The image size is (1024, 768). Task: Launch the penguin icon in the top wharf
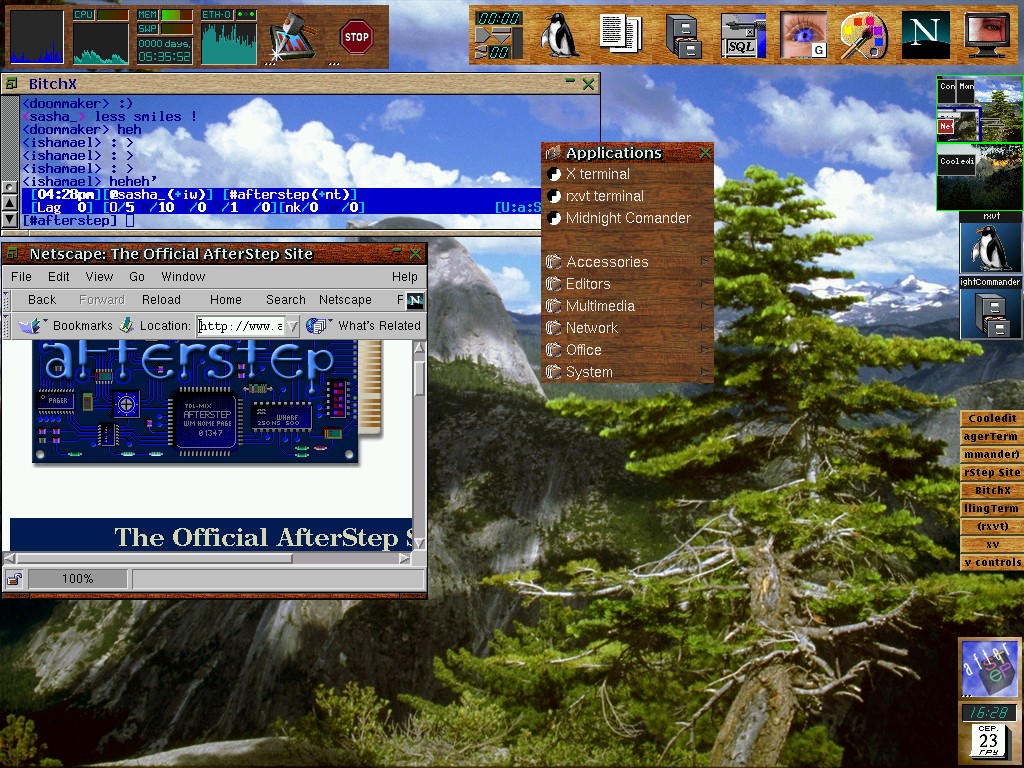560,35
